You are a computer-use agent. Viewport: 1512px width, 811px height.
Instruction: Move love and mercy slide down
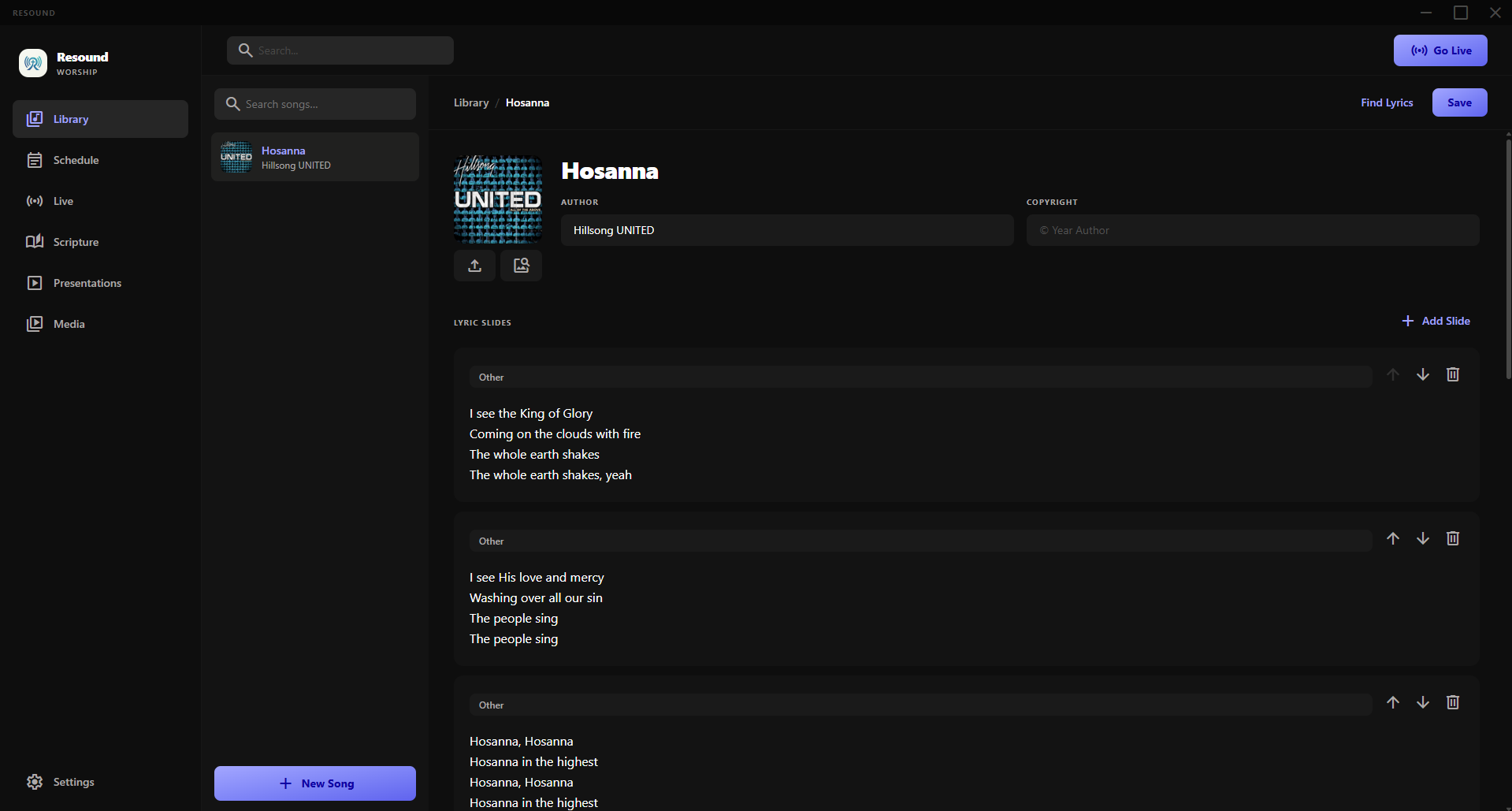tap(1423, 538)
